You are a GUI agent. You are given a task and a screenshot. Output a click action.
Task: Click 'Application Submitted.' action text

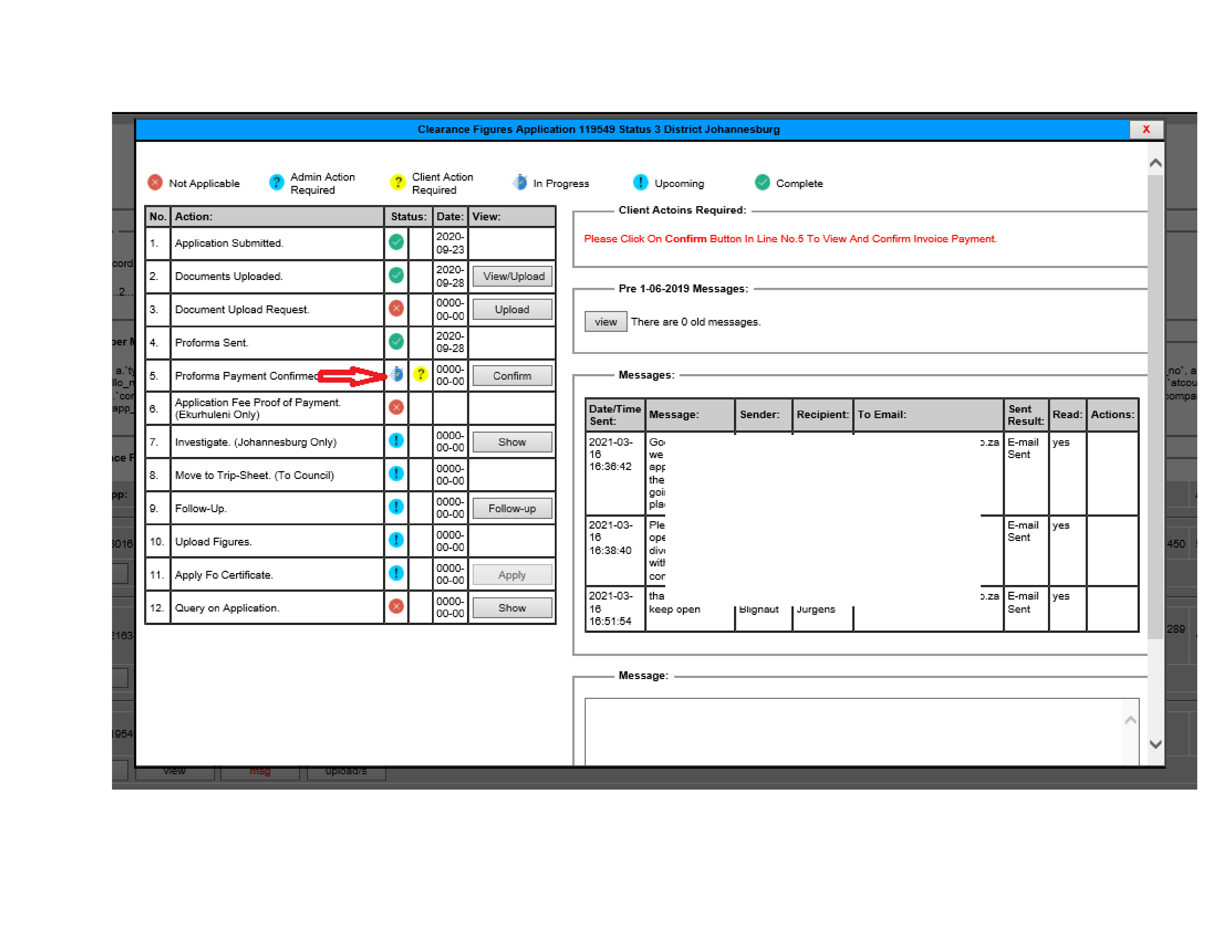click(229, 243)
